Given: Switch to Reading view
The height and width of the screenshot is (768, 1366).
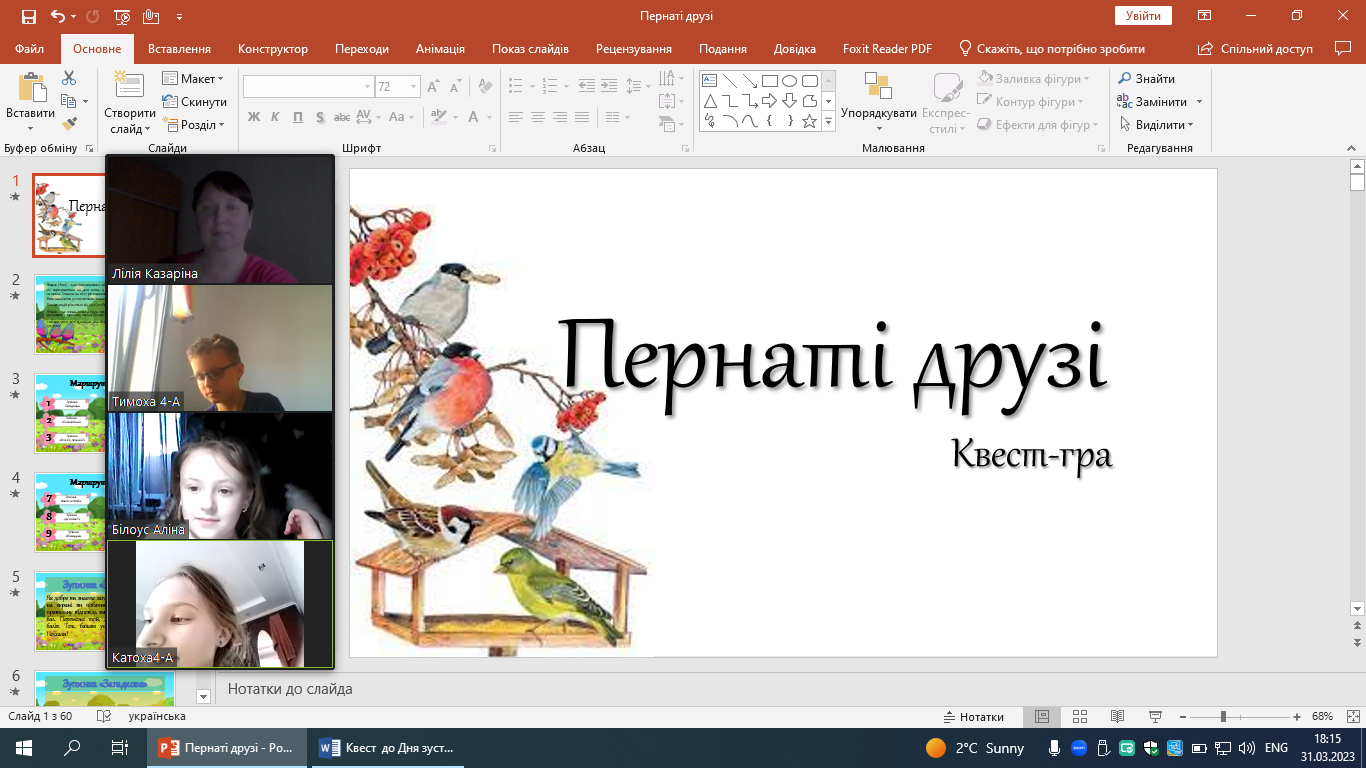Looking at the screenshot, I should [x=1117, y=717].
